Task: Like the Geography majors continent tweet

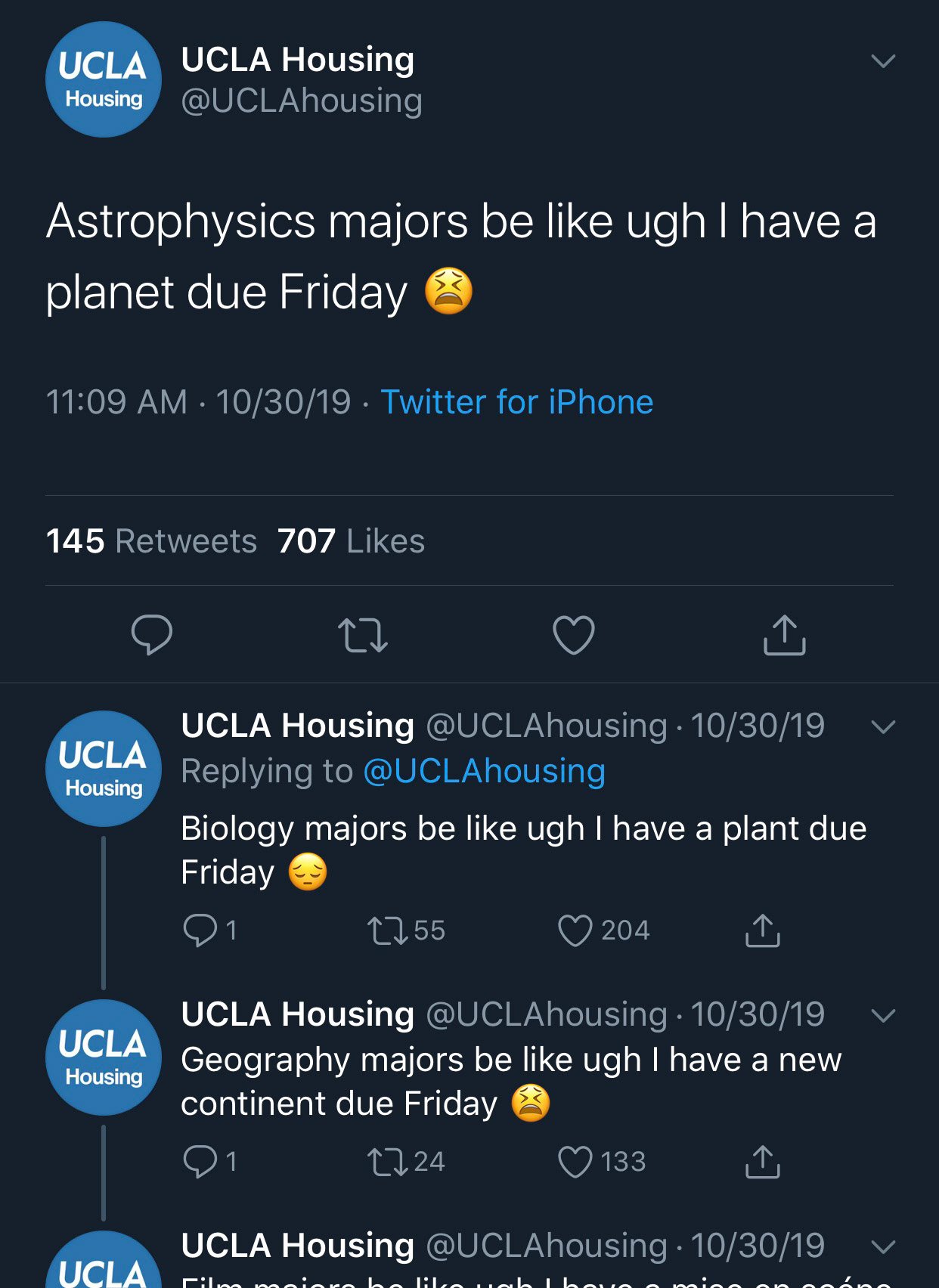Action: (575, 1162)
